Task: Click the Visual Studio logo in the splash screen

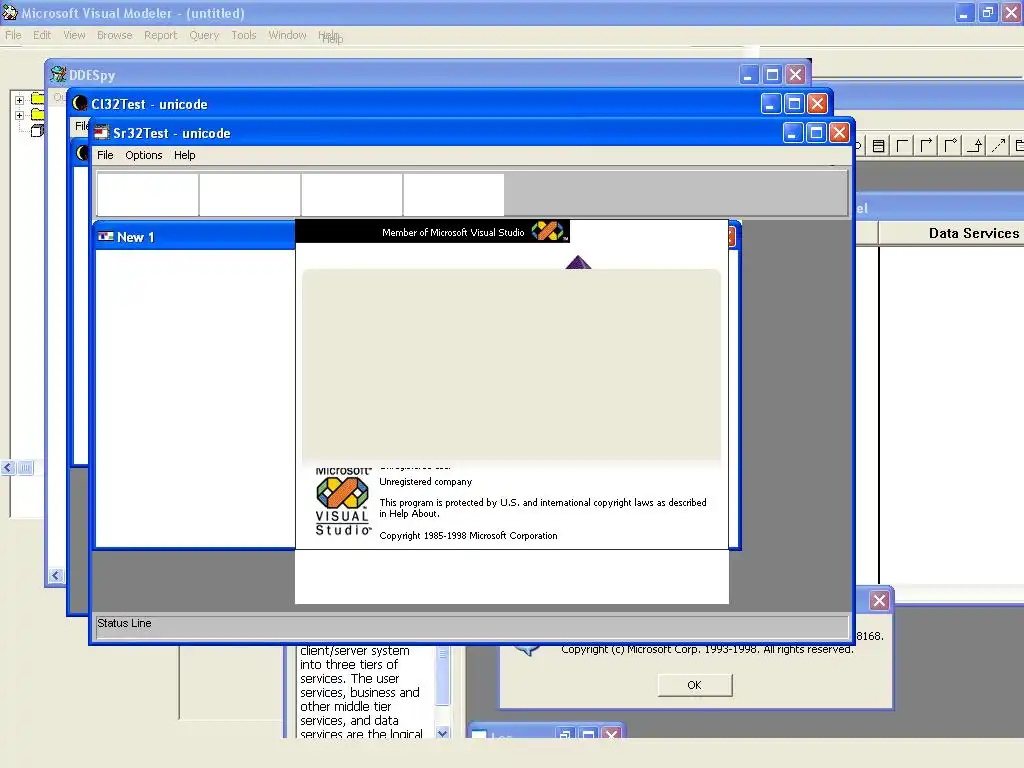Action: click(x=342, y=503)
